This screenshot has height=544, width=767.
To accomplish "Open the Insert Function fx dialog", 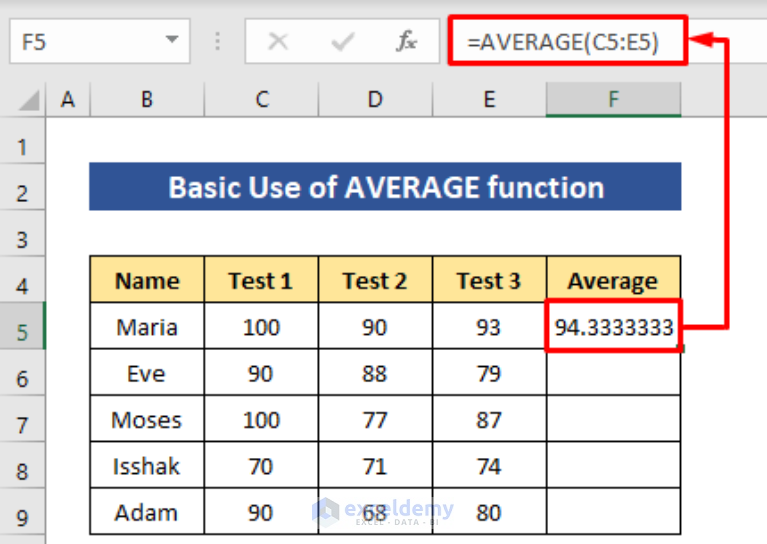I will pos(406,42).
